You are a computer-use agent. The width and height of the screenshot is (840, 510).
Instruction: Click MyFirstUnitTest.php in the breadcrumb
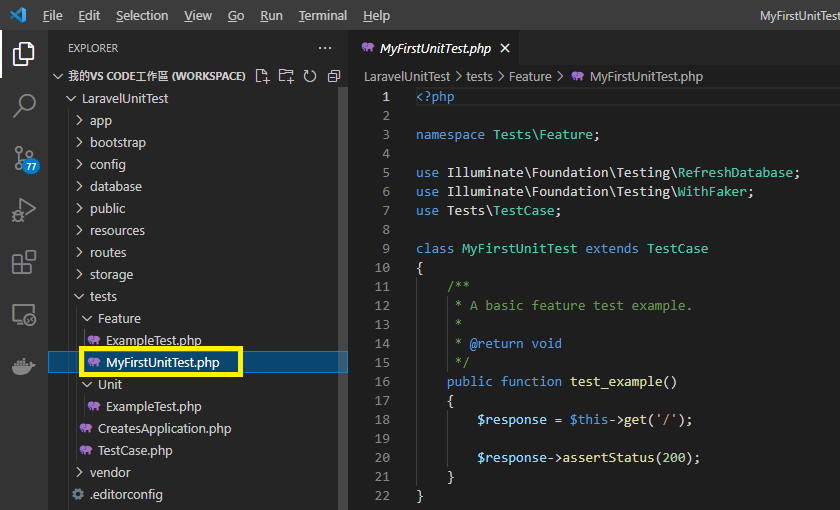click(x=646, y=77)
